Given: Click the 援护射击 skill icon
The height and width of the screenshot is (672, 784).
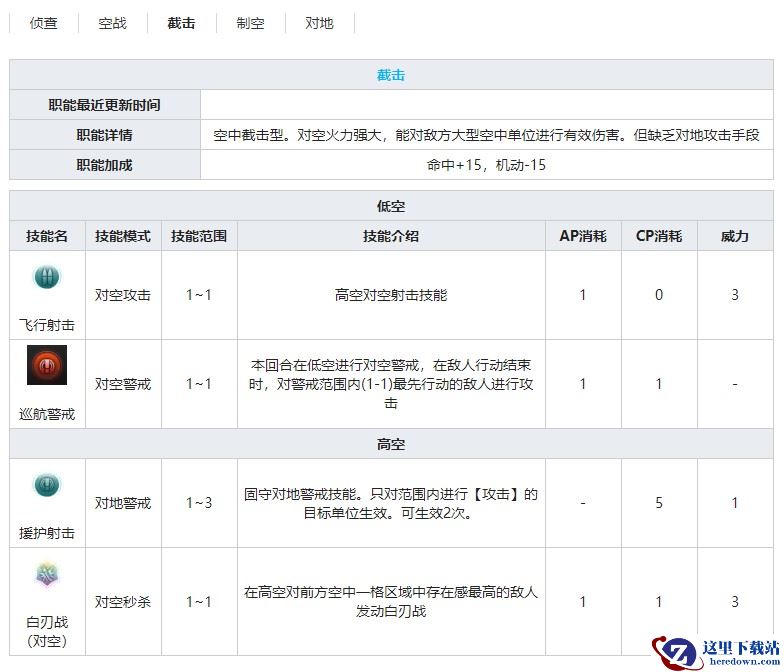Looking at the screenshot, I should pos(47,486).
